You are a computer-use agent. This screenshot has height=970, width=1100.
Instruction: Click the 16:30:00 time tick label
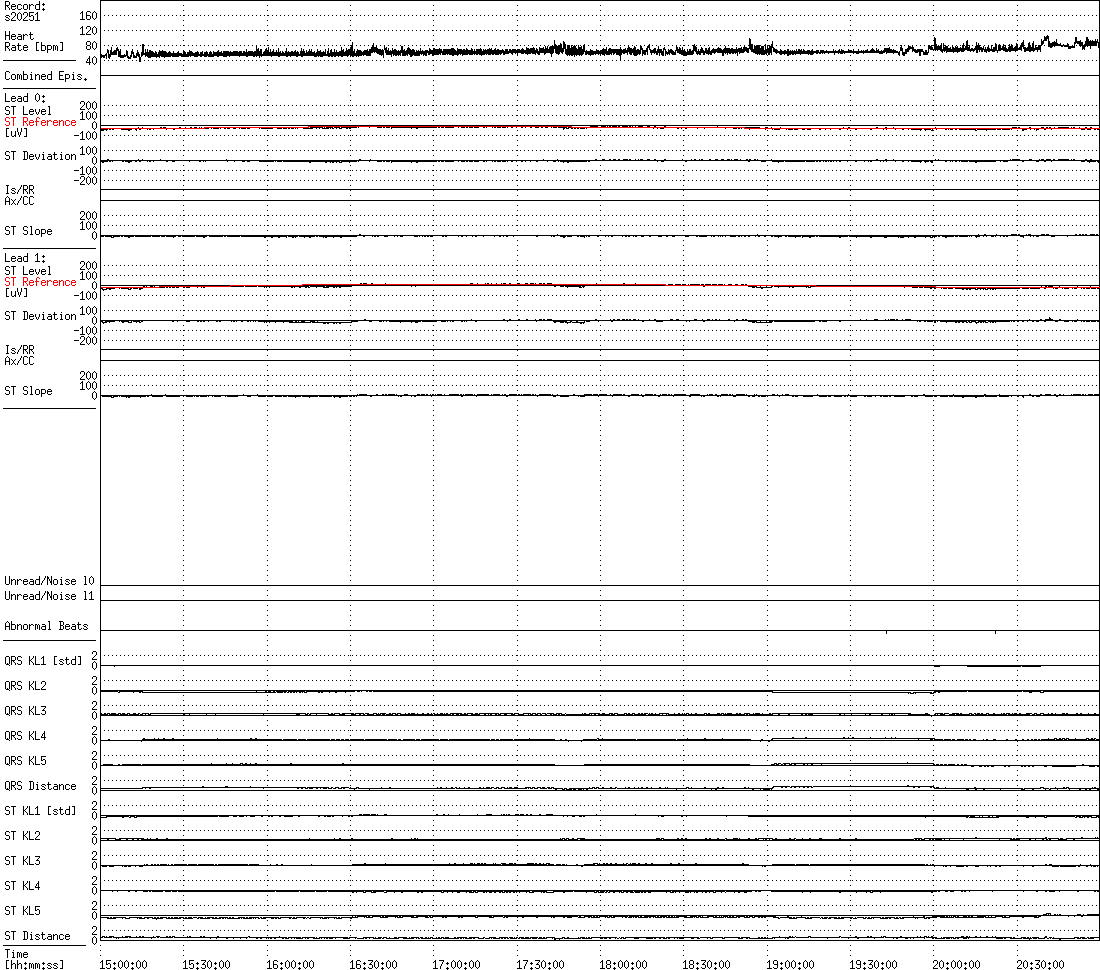pos(373,964)
